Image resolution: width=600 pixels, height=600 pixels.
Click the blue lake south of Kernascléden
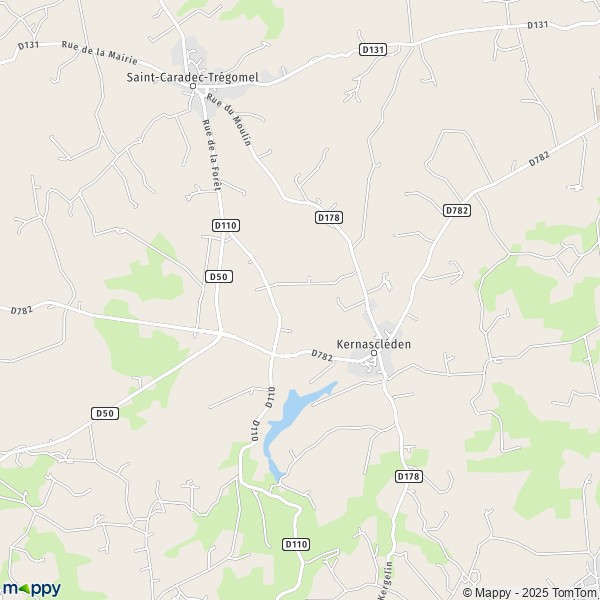point(289,421)
